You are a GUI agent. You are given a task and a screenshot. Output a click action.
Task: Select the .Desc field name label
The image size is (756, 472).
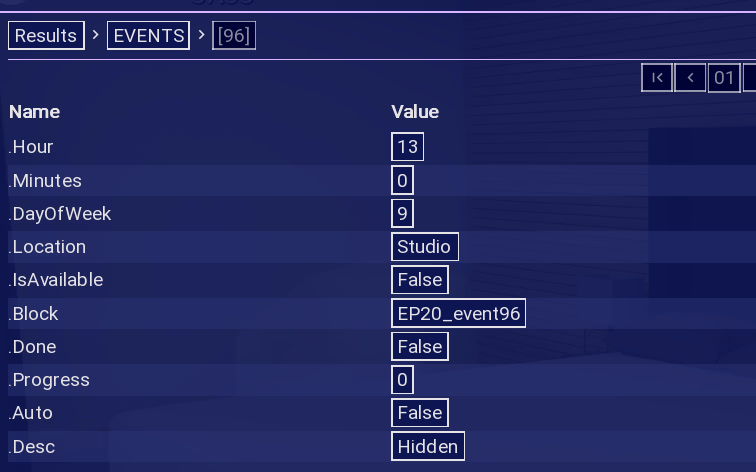click(x=32, y=447)
